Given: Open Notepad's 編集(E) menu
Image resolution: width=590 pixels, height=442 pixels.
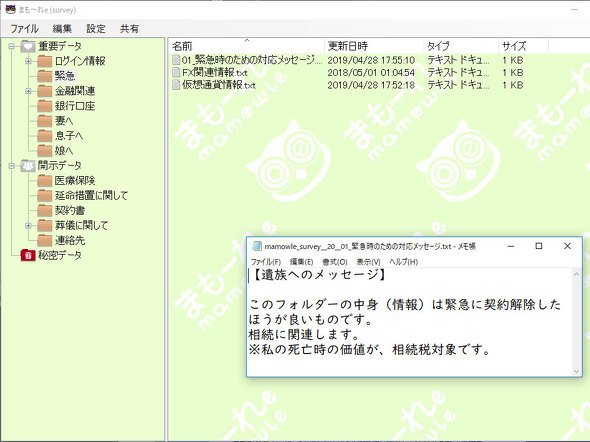Looking at the screenshot, I should (301, 262).
